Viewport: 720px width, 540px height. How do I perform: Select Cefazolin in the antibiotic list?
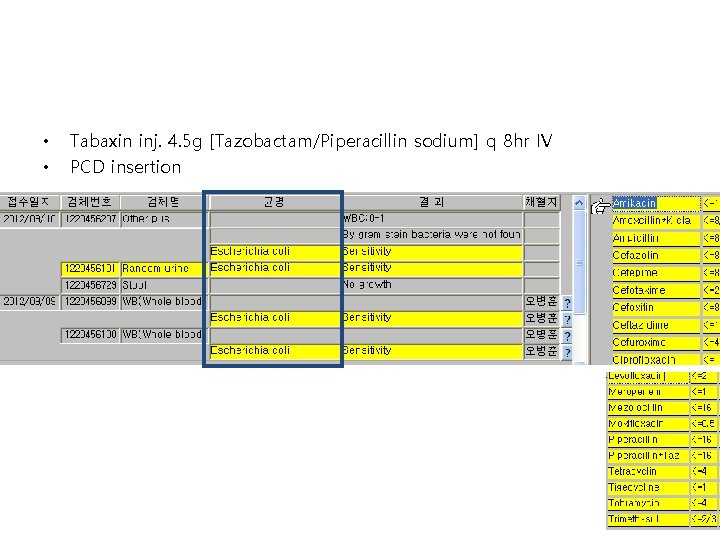click(656, 256)
